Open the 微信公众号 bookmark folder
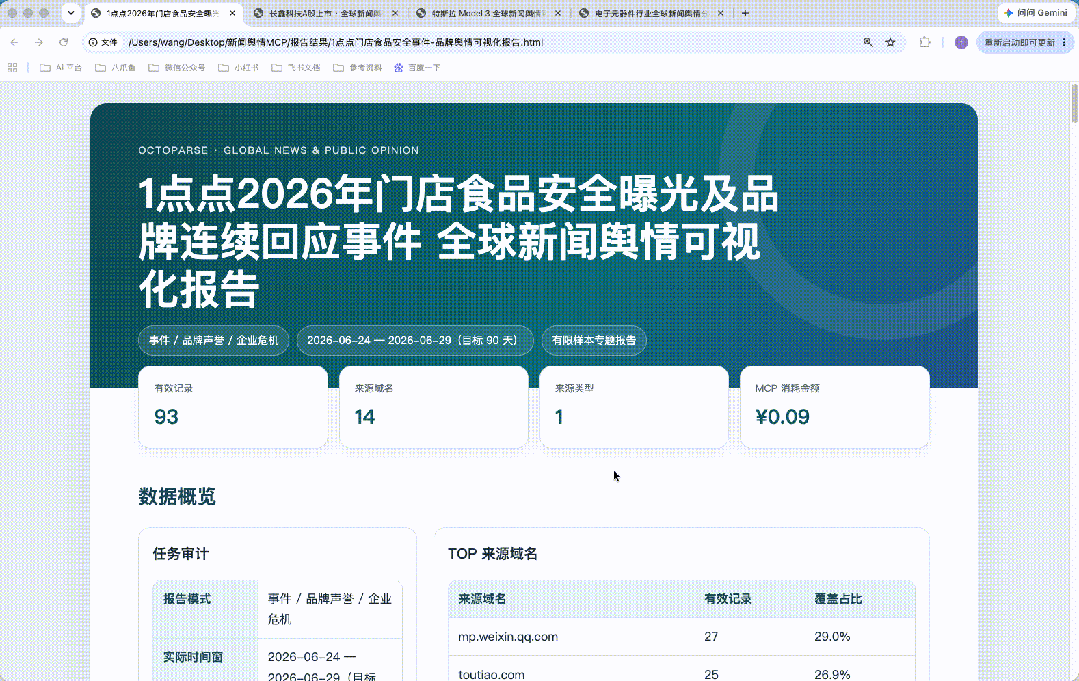Image resolution: width=1079 pixels, height=681 pixels. point(177,67)
